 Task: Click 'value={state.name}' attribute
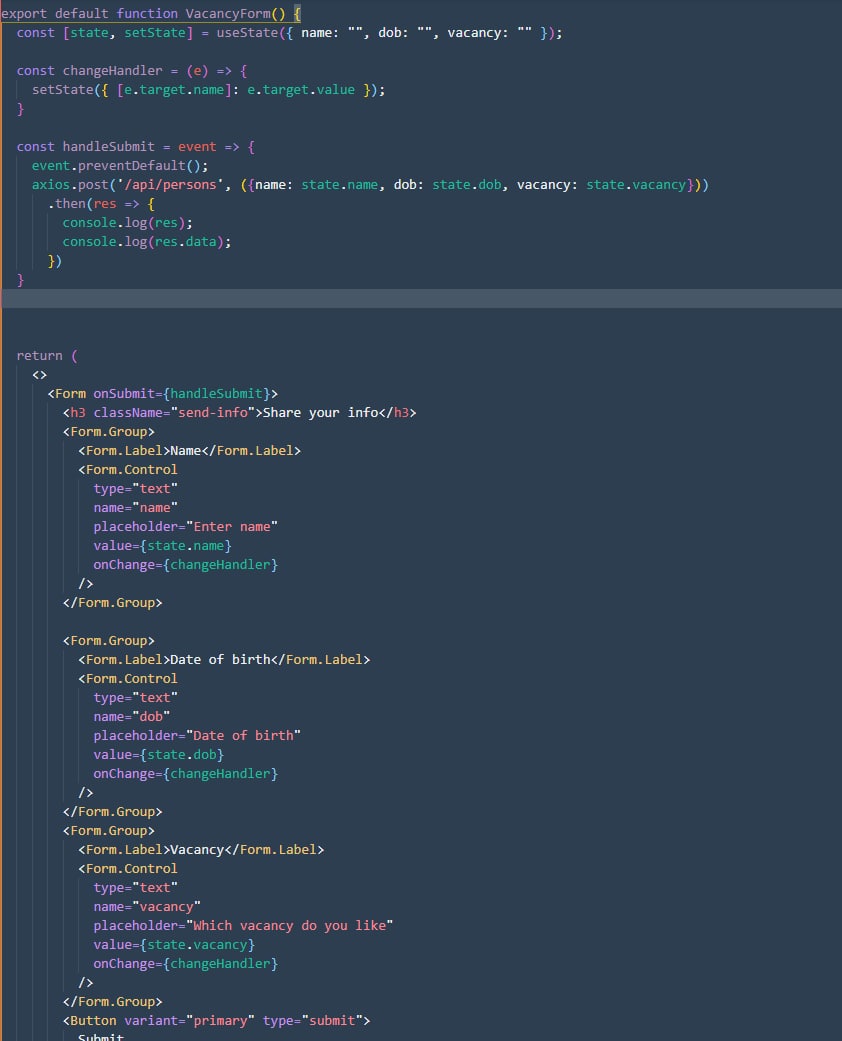pos(162,546)
